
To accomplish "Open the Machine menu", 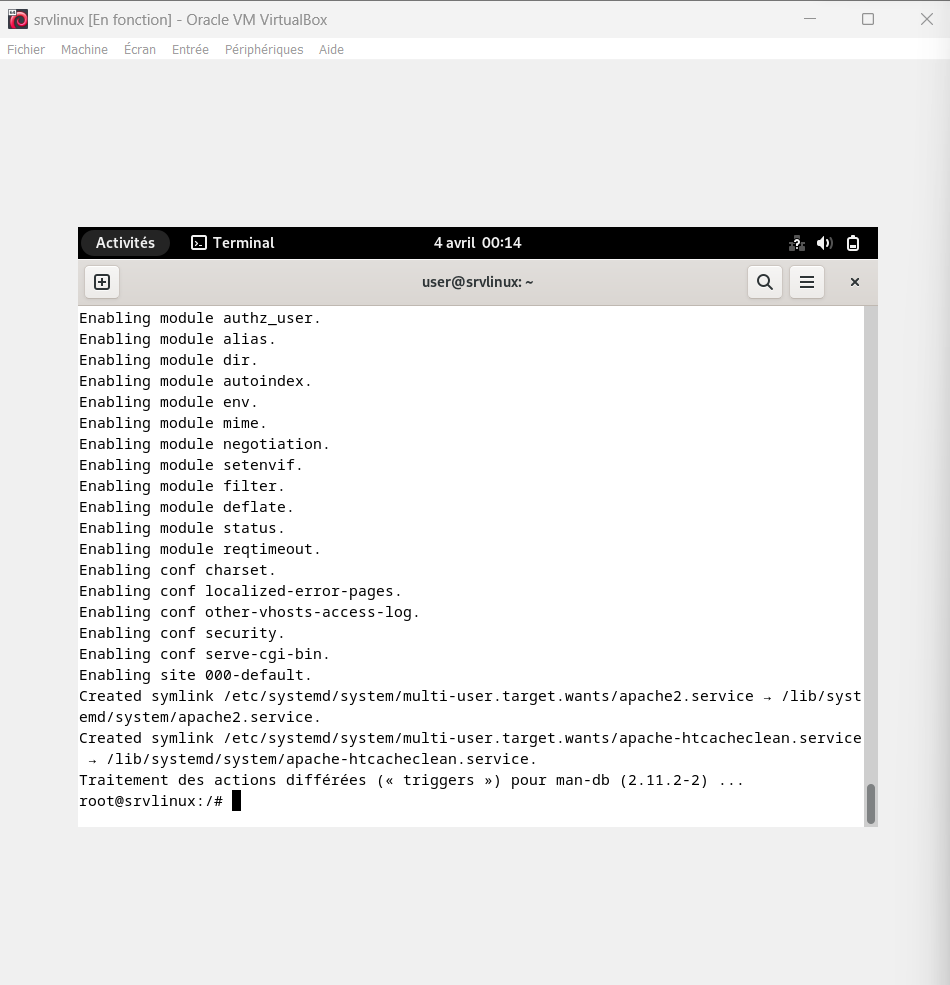I will point(84,49).
